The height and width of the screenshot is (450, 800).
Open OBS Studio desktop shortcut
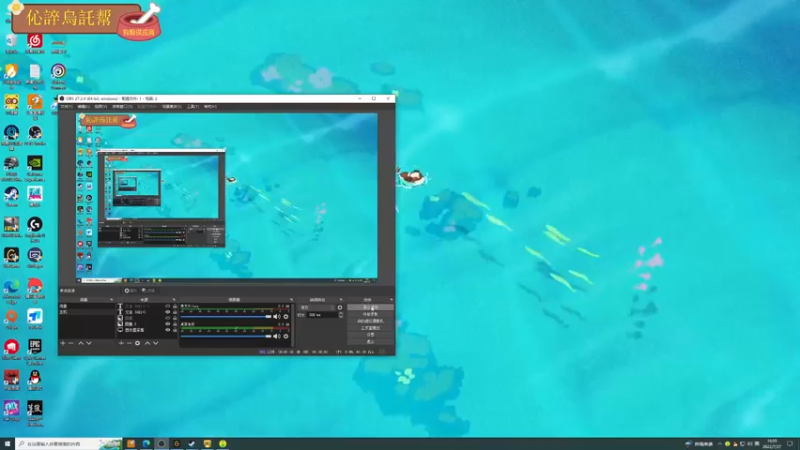click(x=35, y=135)
